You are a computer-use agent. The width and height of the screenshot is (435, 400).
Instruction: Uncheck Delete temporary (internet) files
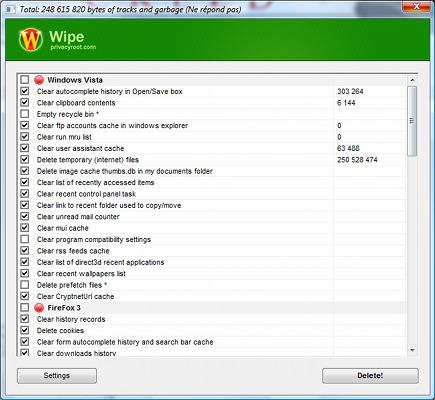coord(25,159)
